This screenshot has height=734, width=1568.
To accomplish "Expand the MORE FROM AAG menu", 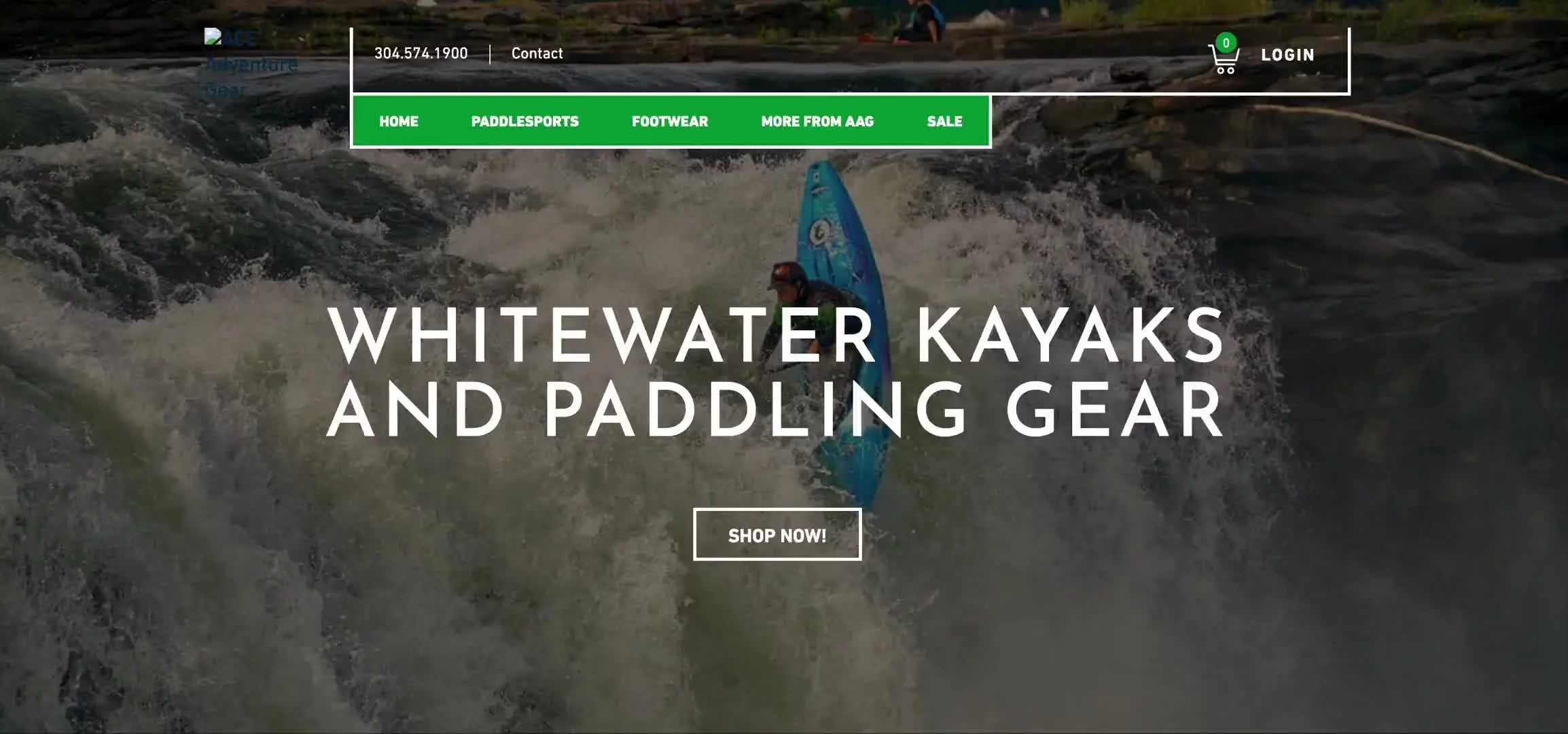I will click(817, 122).
